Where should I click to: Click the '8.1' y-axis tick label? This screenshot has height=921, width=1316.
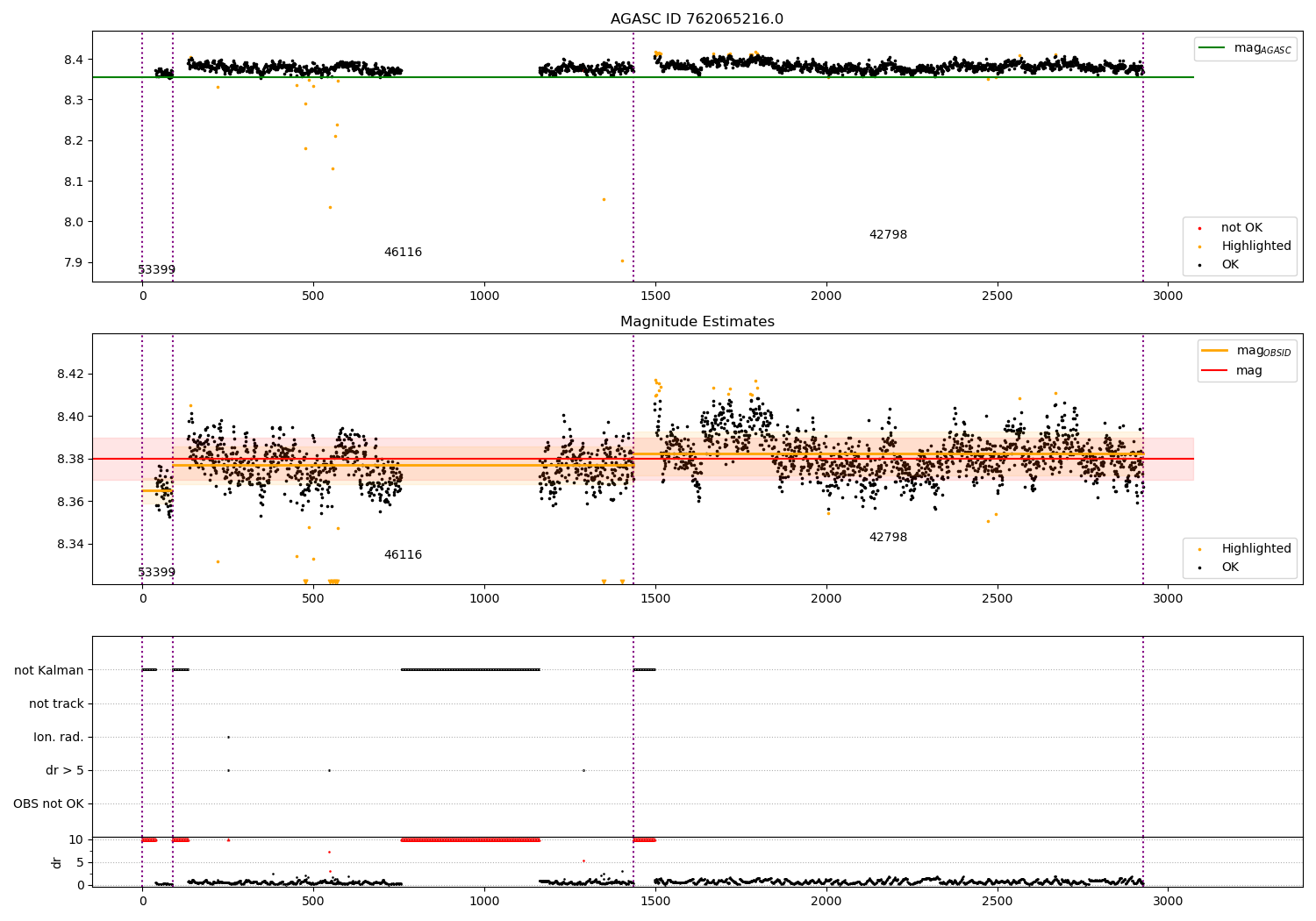[x=74, y=182]
